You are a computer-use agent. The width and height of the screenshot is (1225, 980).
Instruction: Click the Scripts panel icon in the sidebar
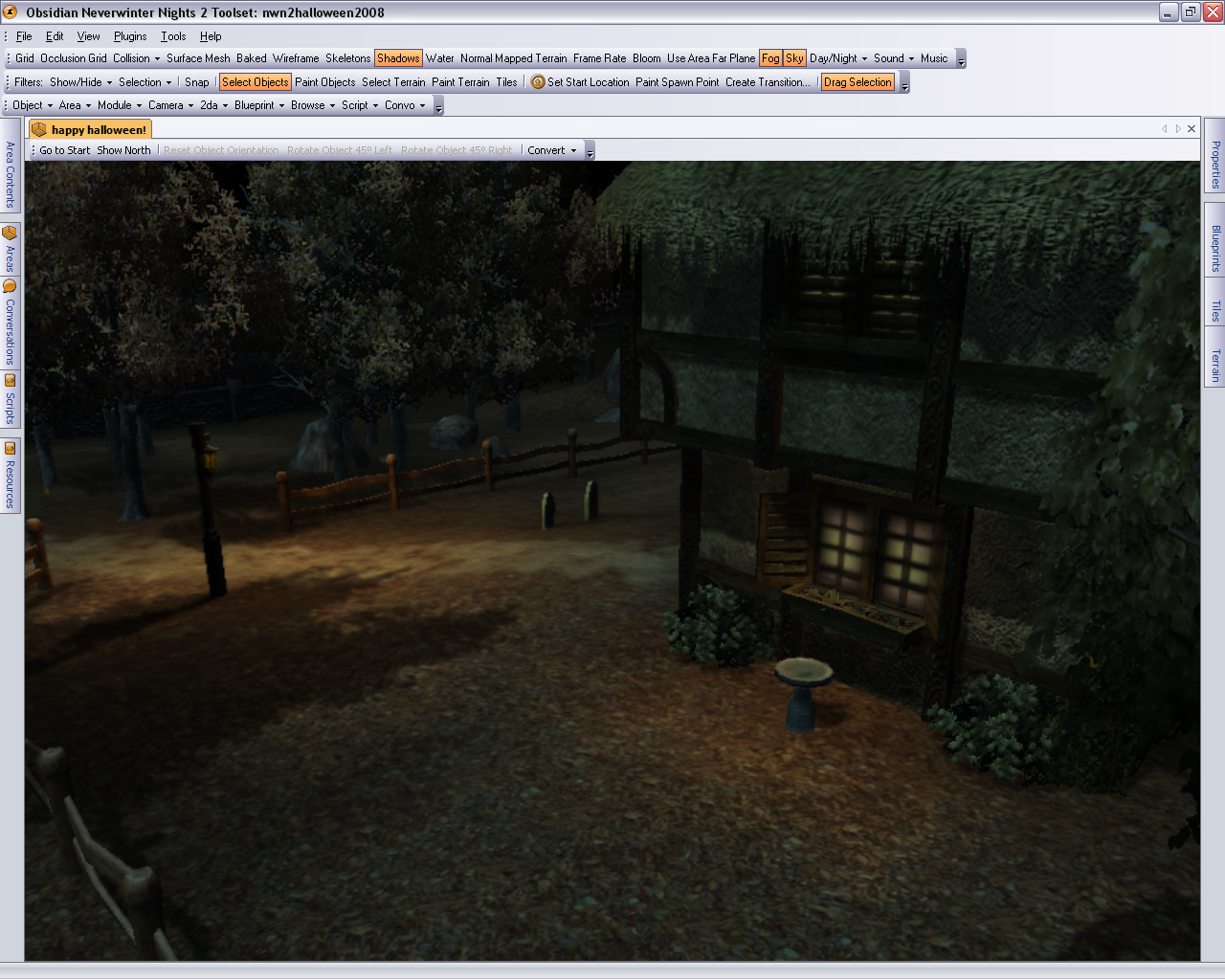10,381
